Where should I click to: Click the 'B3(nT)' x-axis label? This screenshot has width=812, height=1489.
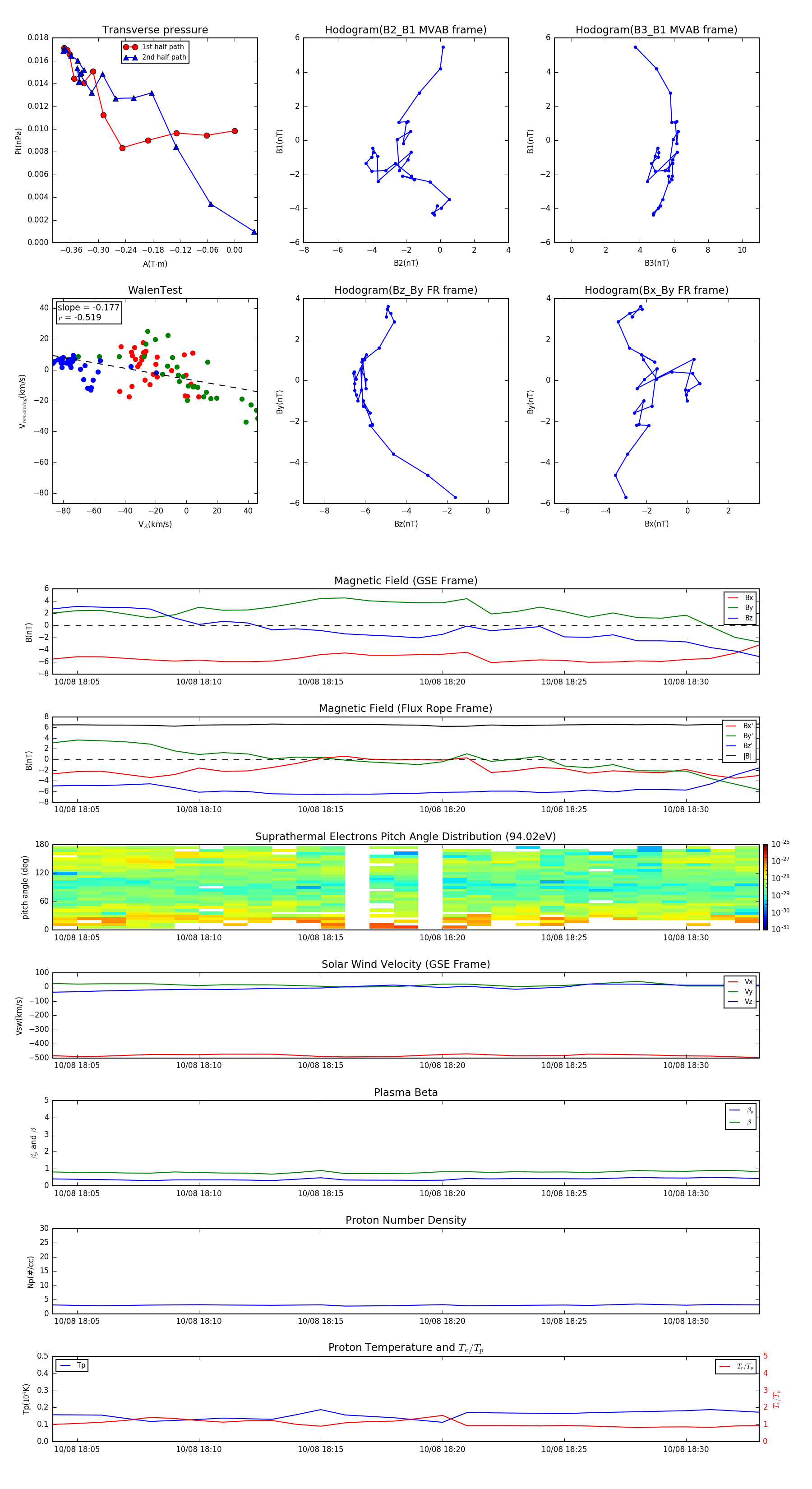click(x=656, y=263)
